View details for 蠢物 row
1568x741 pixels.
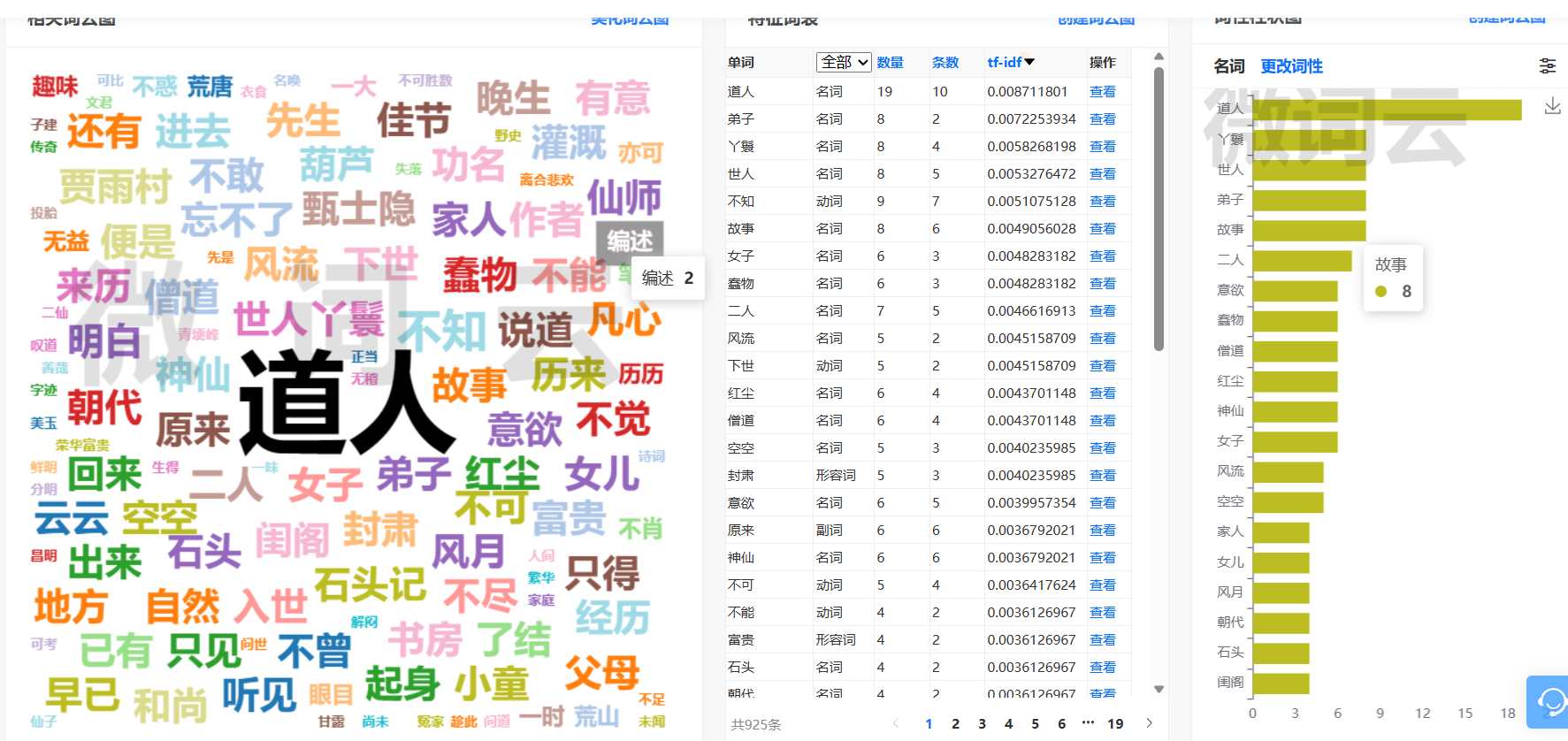coord(1103,283)
